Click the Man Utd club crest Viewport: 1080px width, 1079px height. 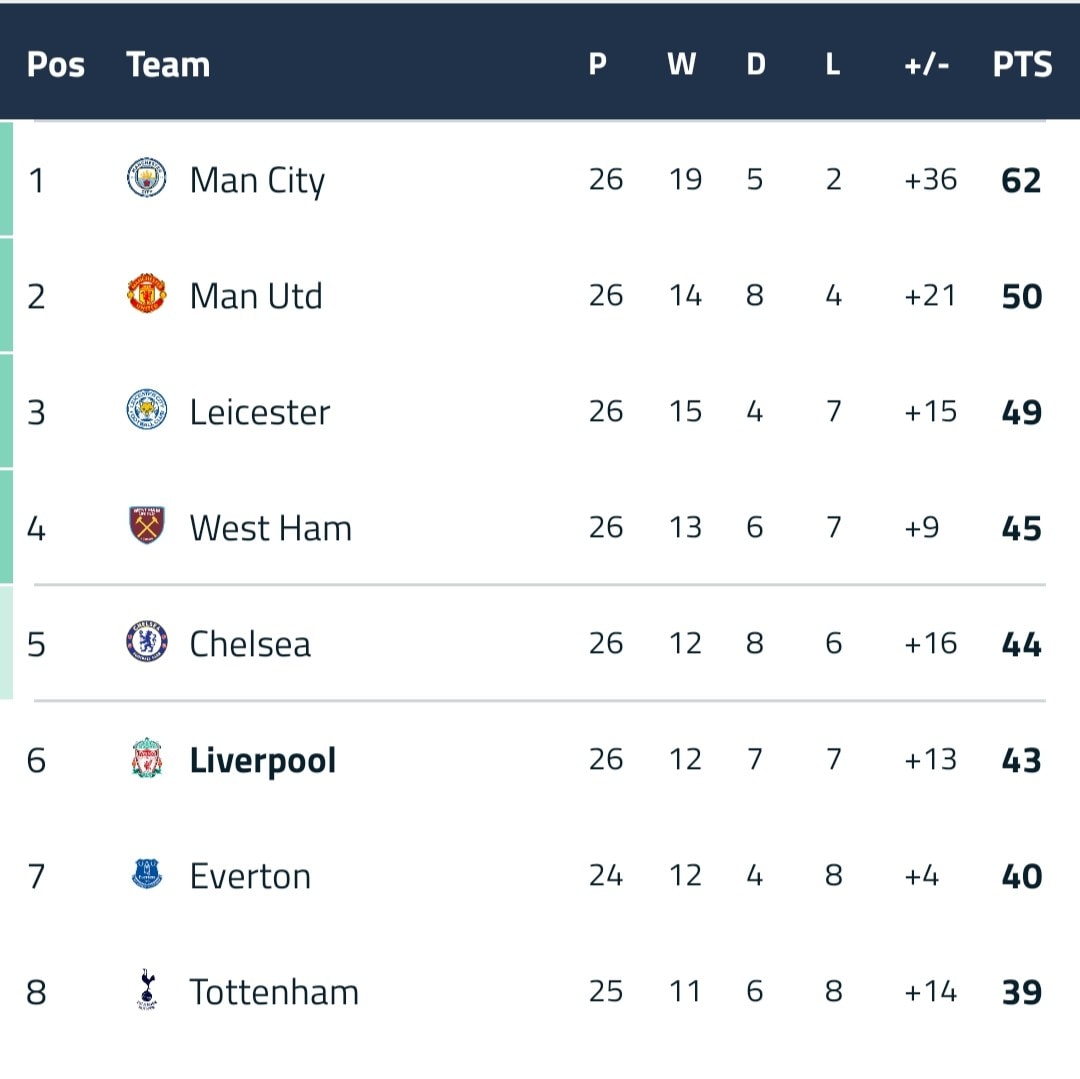[x=147, y=294]
